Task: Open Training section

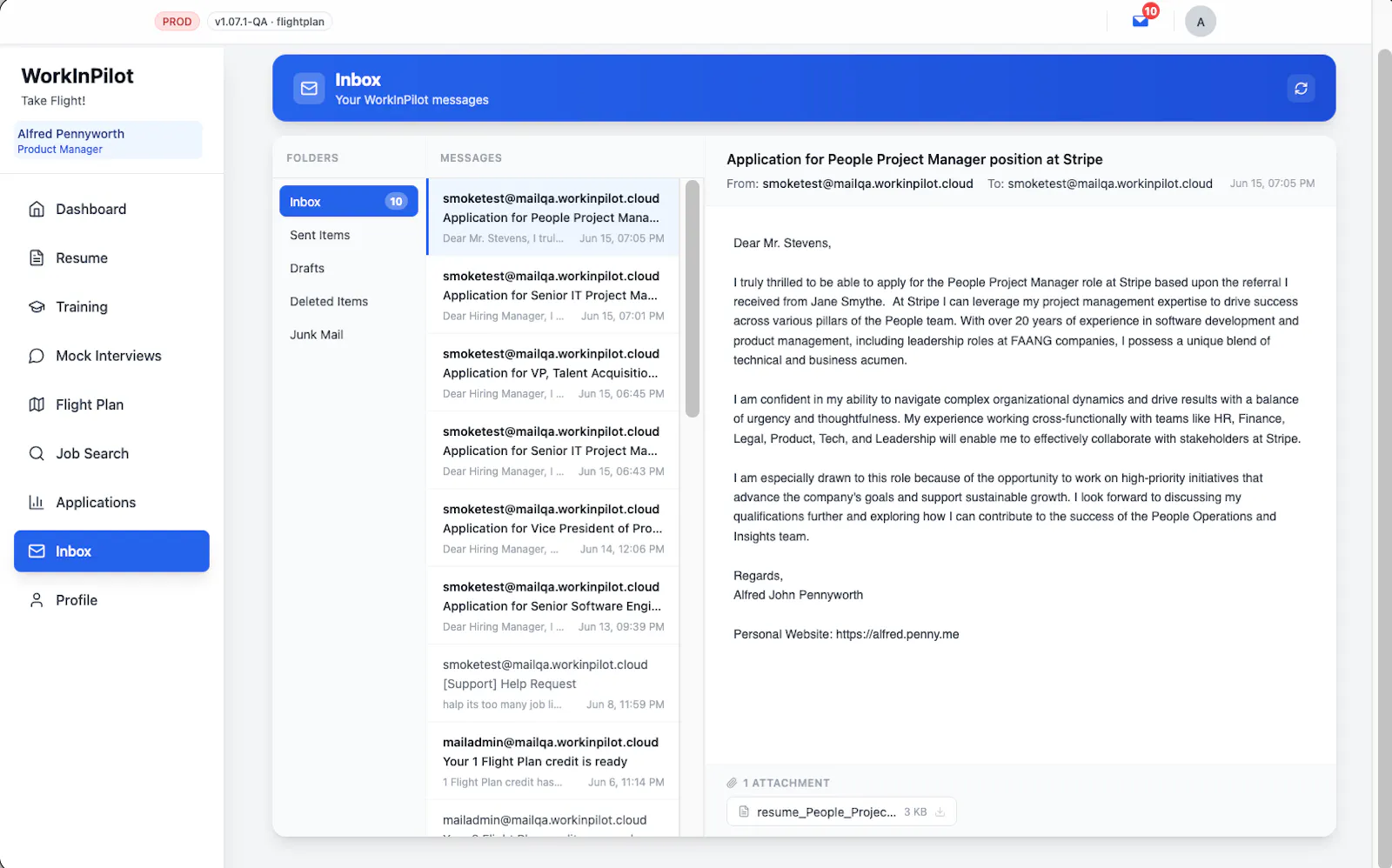Action: pos(111,307)
